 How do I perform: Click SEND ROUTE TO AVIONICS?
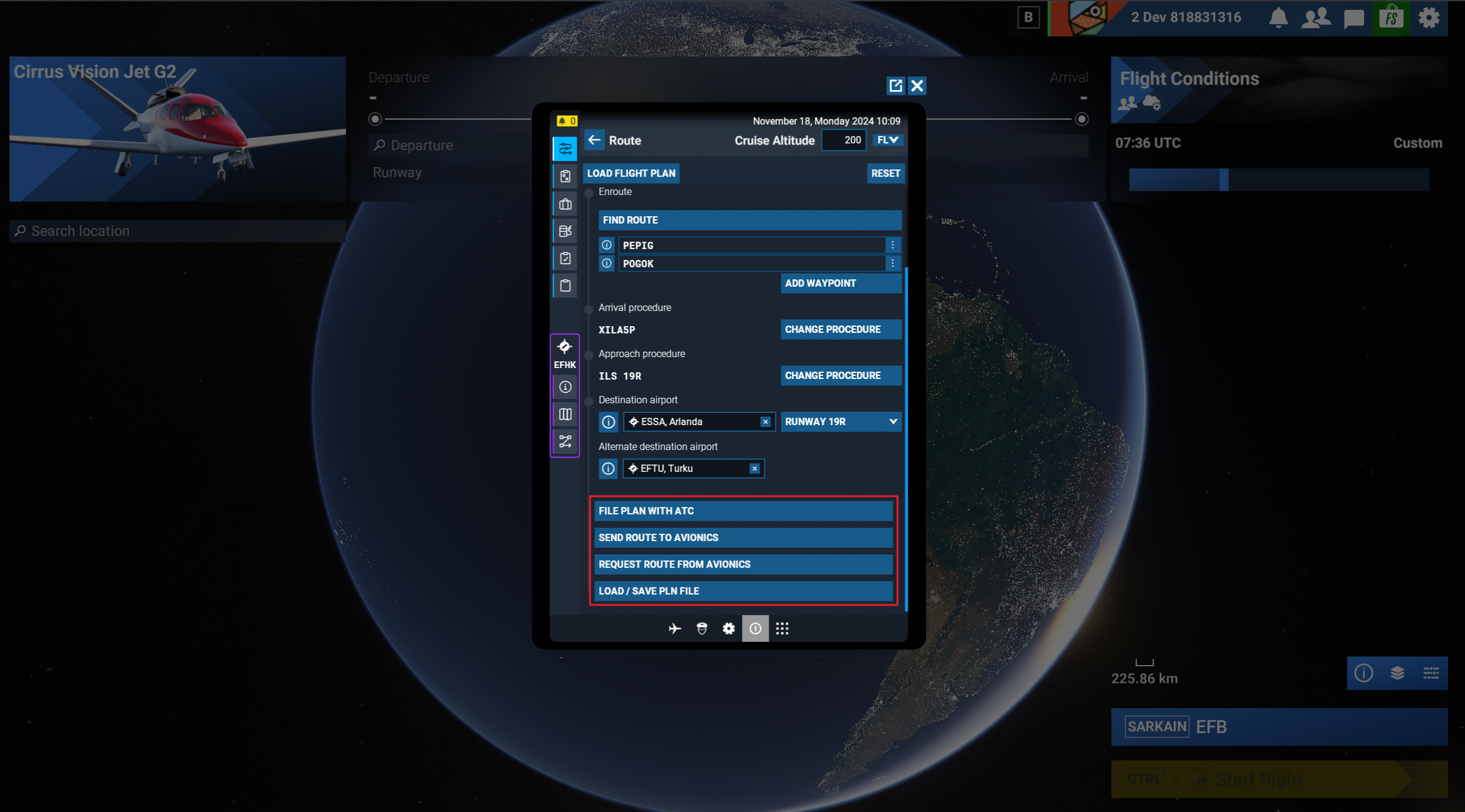[743, 537]
